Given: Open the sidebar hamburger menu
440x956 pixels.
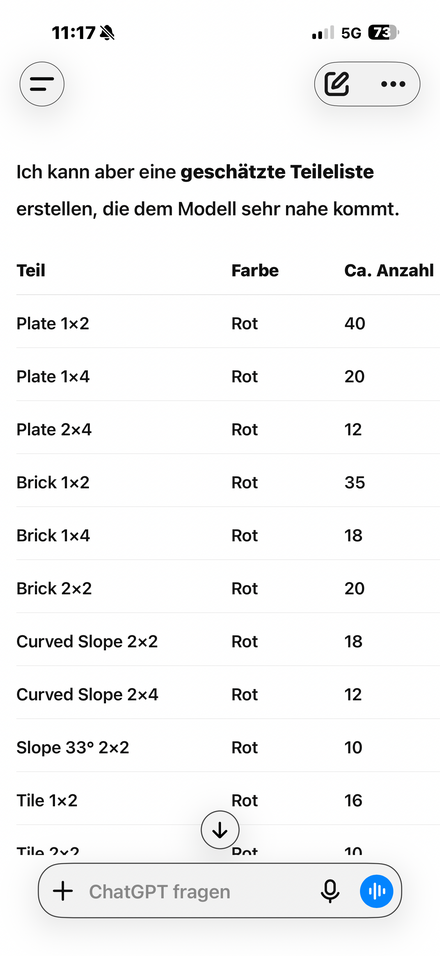Looking at the screenshot, I should [41, 84].
